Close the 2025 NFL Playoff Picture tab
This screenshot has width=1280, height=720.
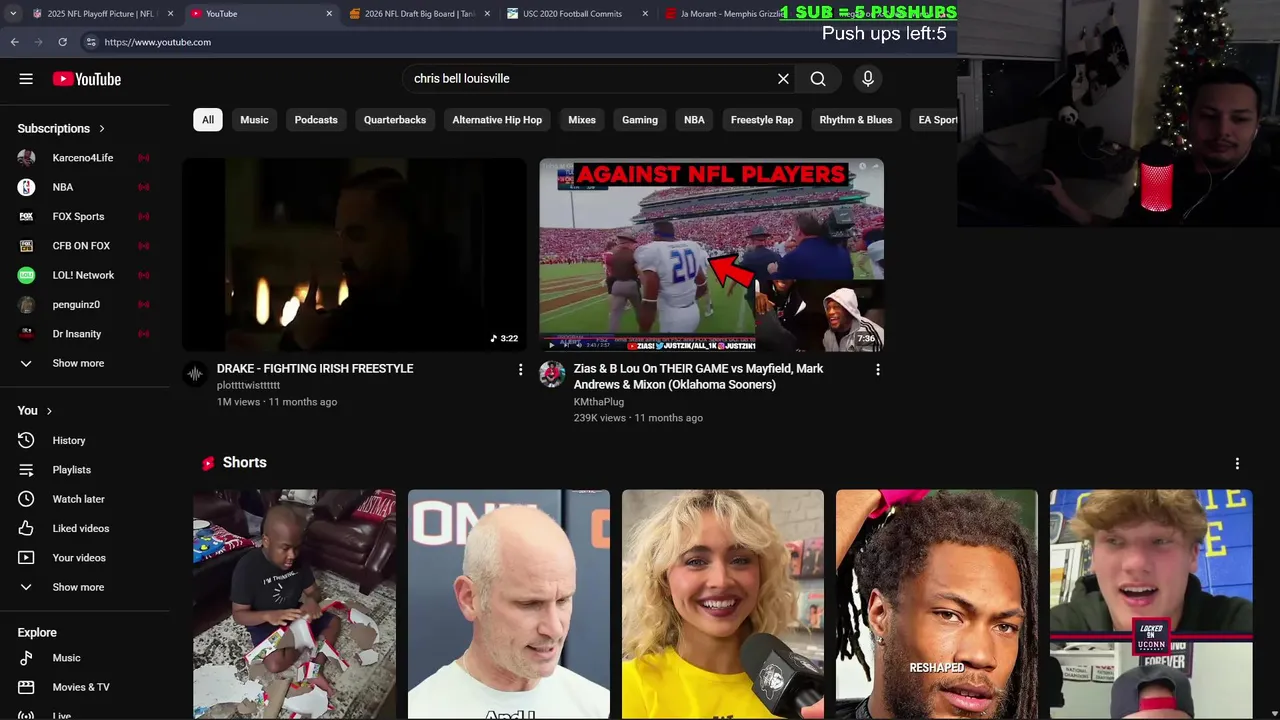point(170,14)
